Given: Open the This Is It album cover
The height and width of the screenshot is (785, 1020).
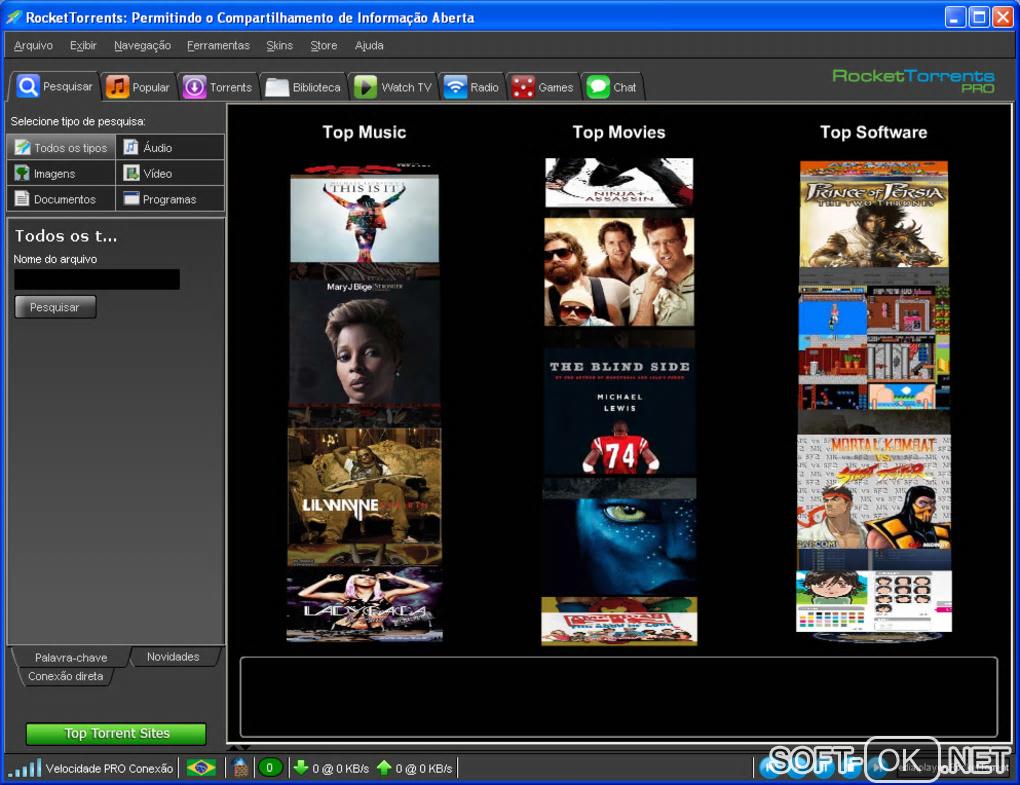Looking at the screenshot, I should tap(364, 219).
